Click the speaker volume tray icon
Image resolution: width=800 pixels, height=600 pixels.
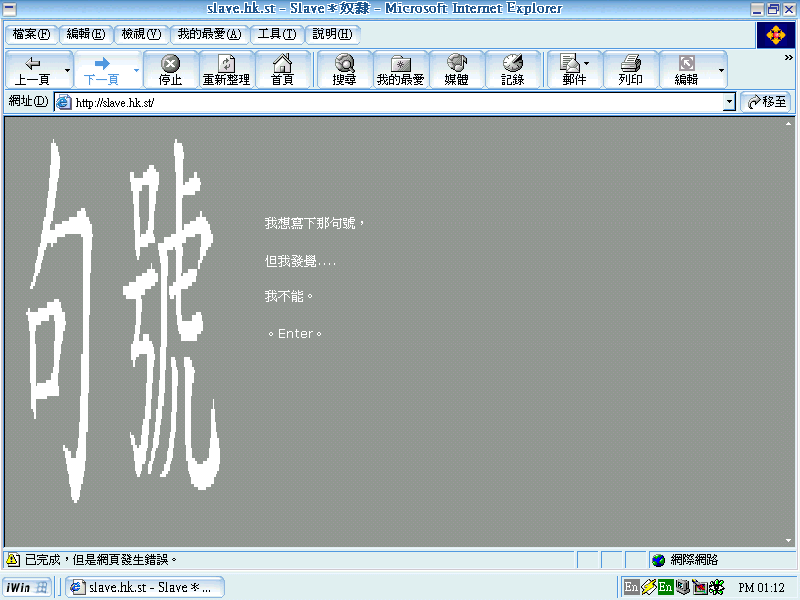click(683, 587)
